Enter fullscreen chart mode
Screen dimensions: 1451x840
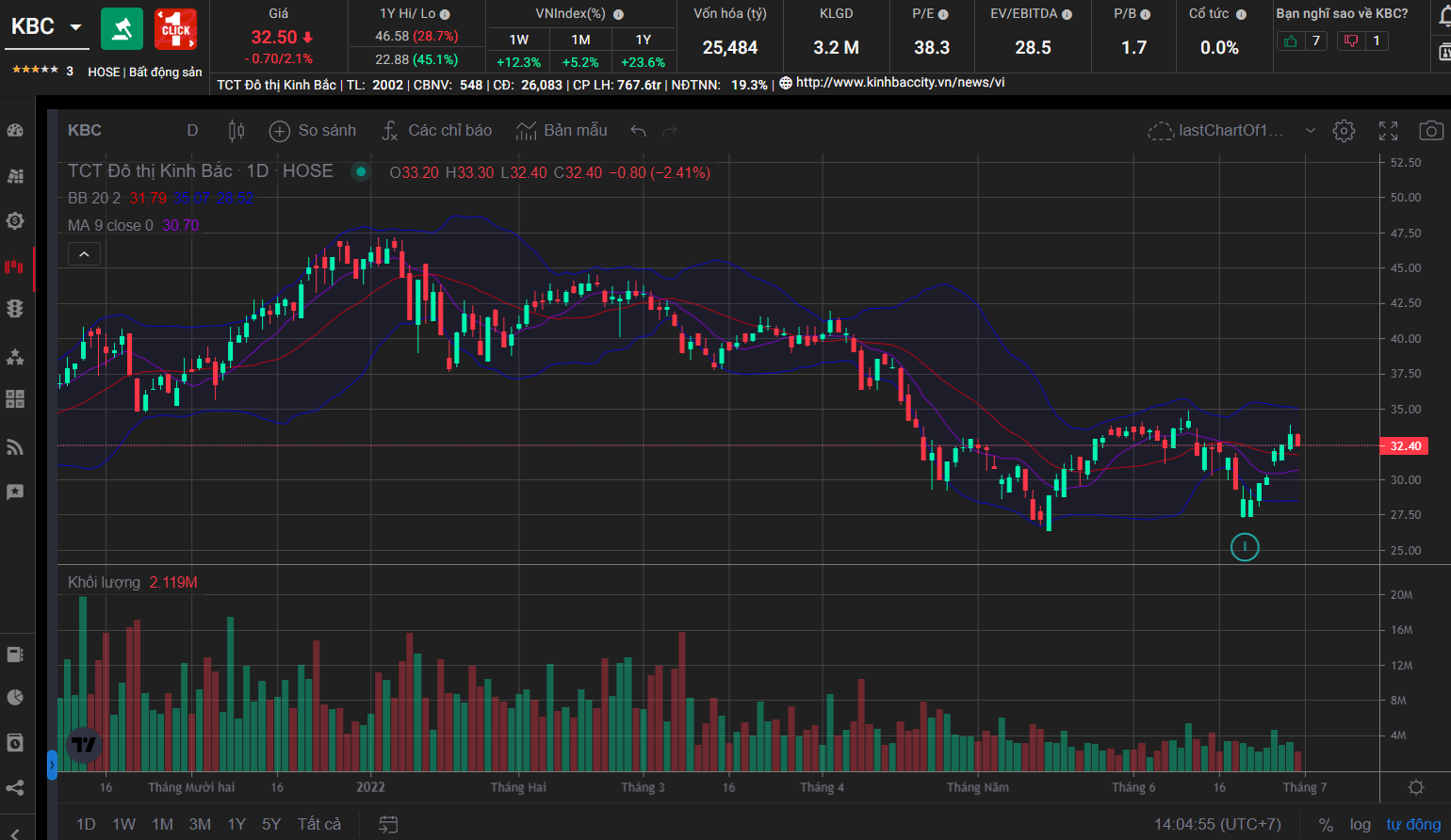[1388, 131]
